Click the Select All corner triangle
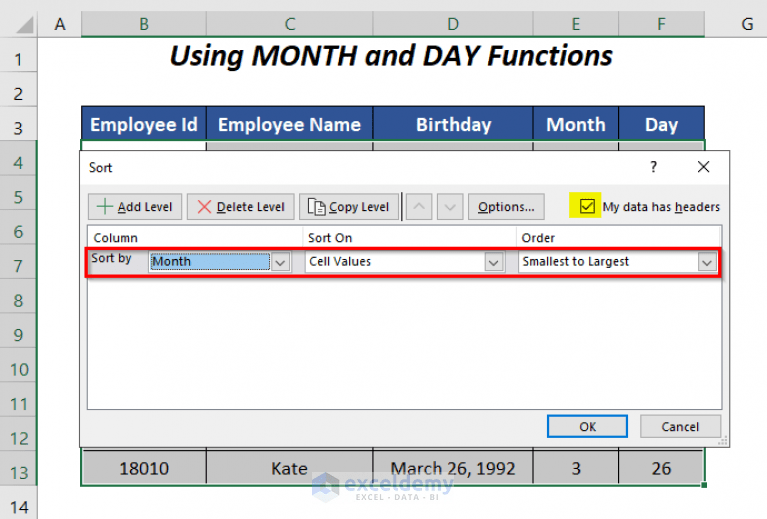 point(23,25)
